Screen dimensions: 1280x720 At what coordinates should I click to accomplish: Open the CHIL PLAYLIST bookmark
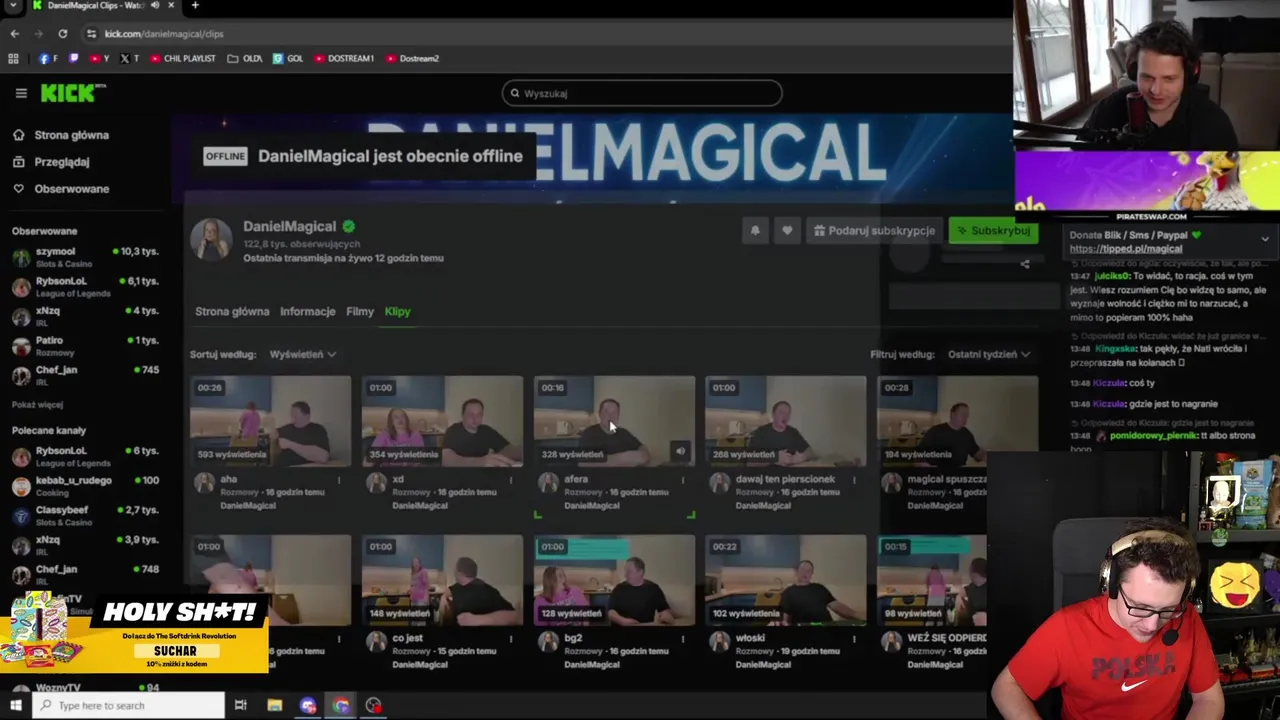point(182,58)
